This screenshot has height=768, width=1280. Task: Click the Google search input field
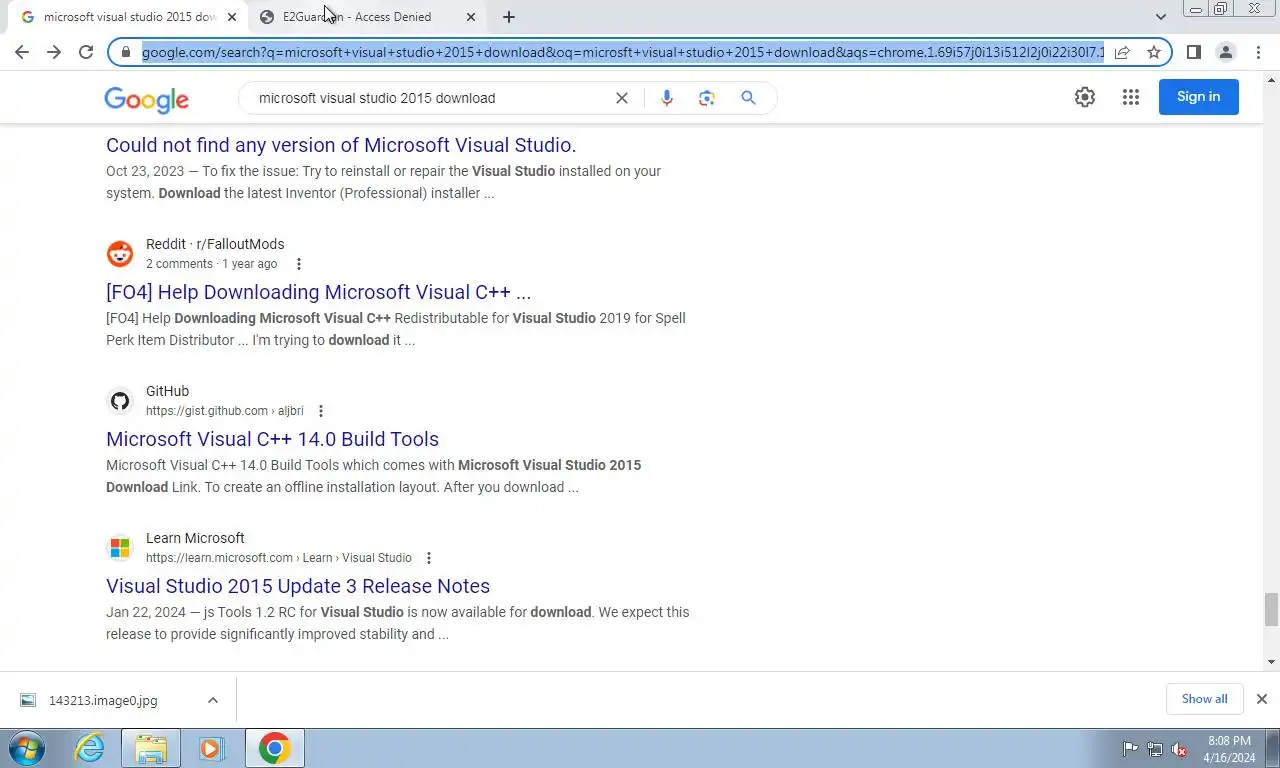click(x=430, y=98)
